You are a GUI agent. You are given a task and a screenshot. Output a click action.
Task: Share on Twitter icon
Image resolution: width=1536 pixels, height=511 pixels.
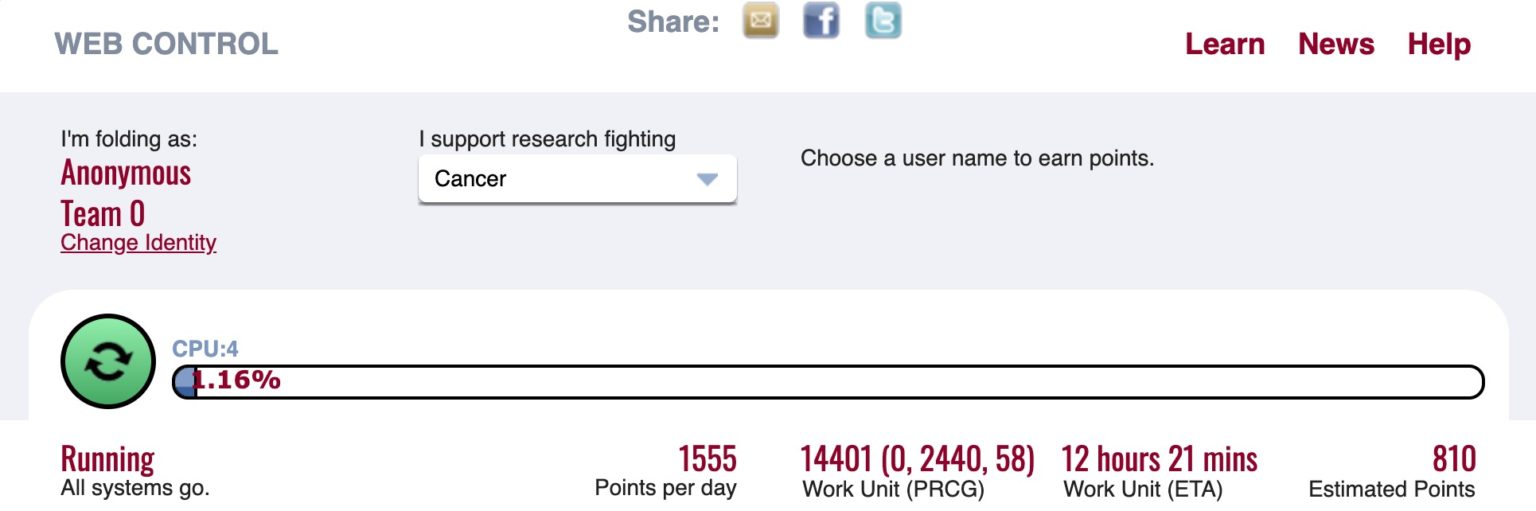tap(882, 21)
